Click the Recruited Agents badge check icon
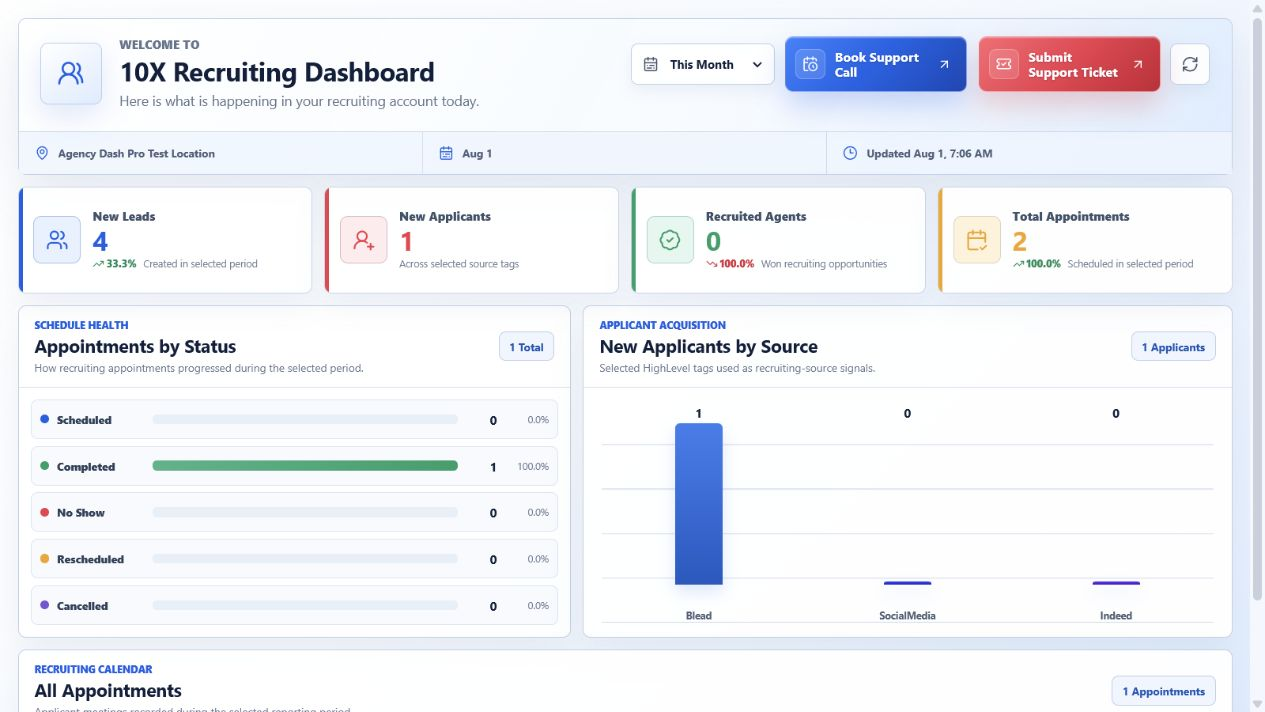 [x=670, y=240]
